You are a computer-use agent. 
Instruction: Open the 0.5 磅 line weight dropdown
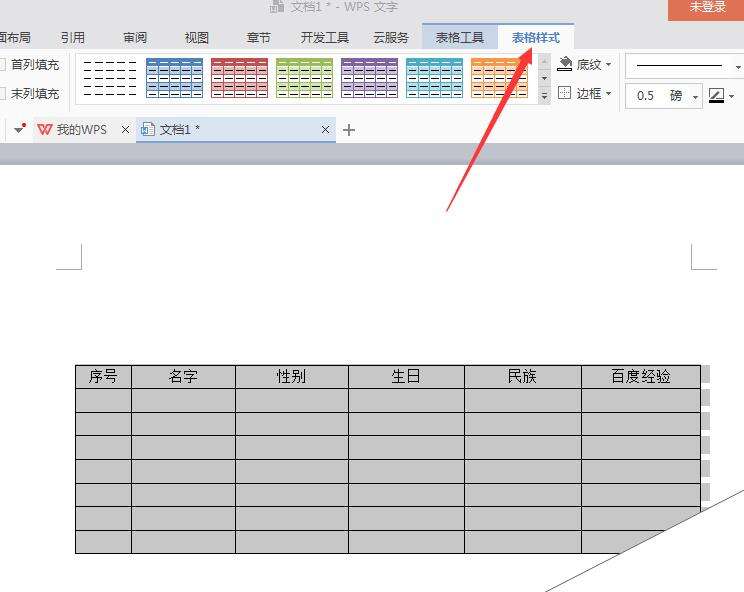(x=695, y=97)
